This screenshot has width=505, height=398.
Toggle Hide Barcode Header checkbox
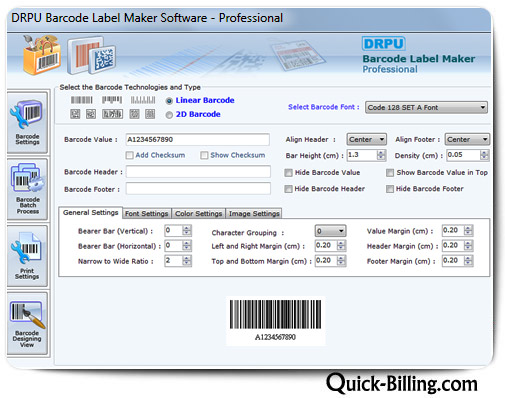pyautogui.click(x=288, y=189)
